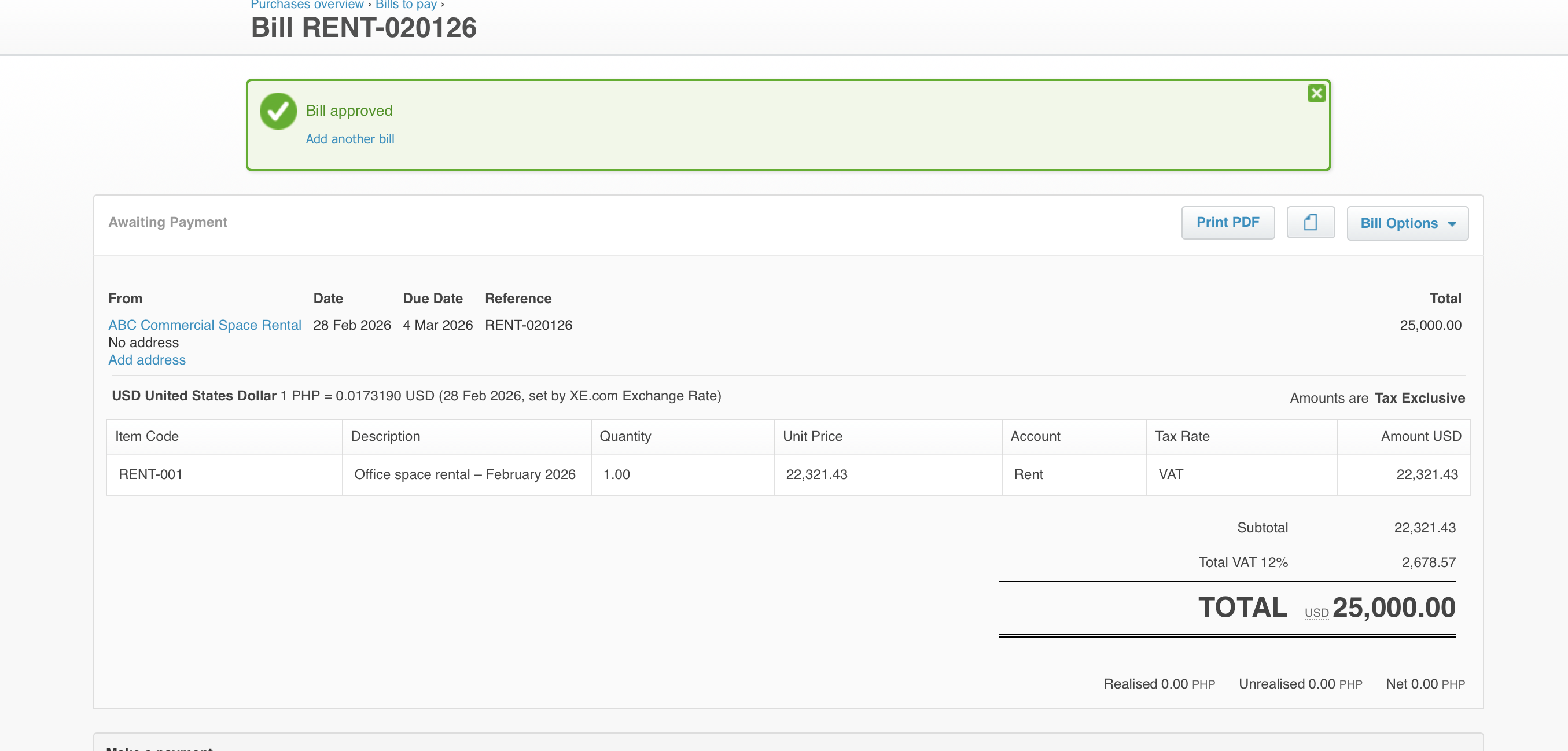
Task: Click the Add address link
Action: [147, 360]
